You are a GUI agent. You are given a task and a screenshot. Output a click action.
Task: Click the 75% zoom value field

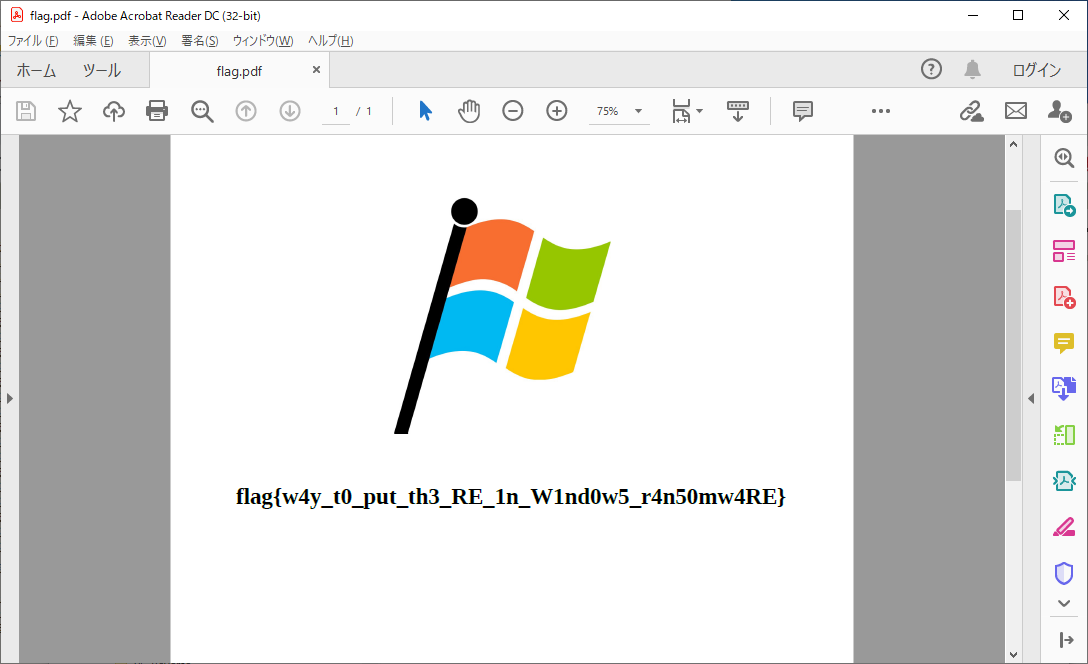coord(608,111)
